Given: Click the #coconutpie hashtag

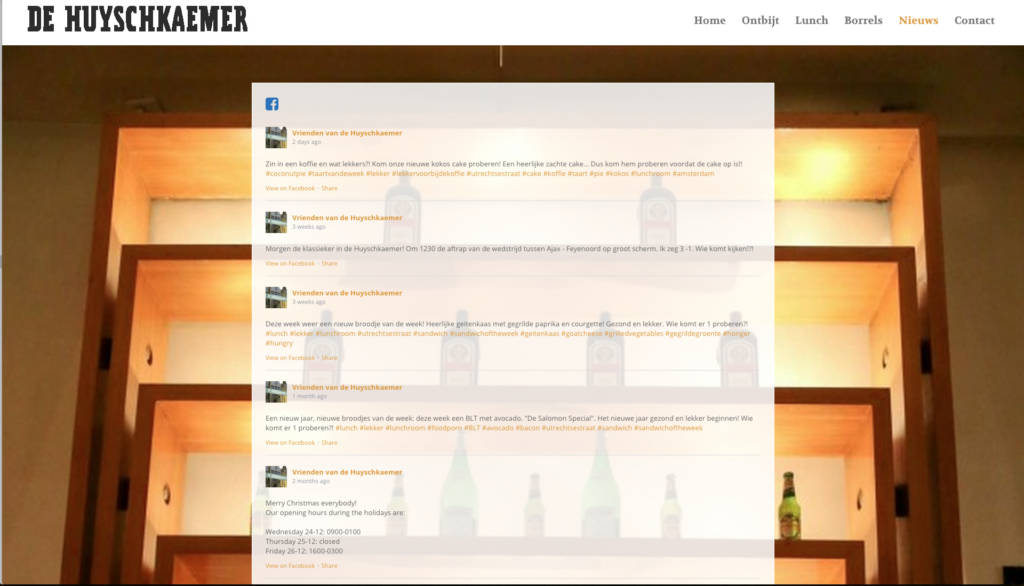Looking at the screenshot, I should [285, 174].
